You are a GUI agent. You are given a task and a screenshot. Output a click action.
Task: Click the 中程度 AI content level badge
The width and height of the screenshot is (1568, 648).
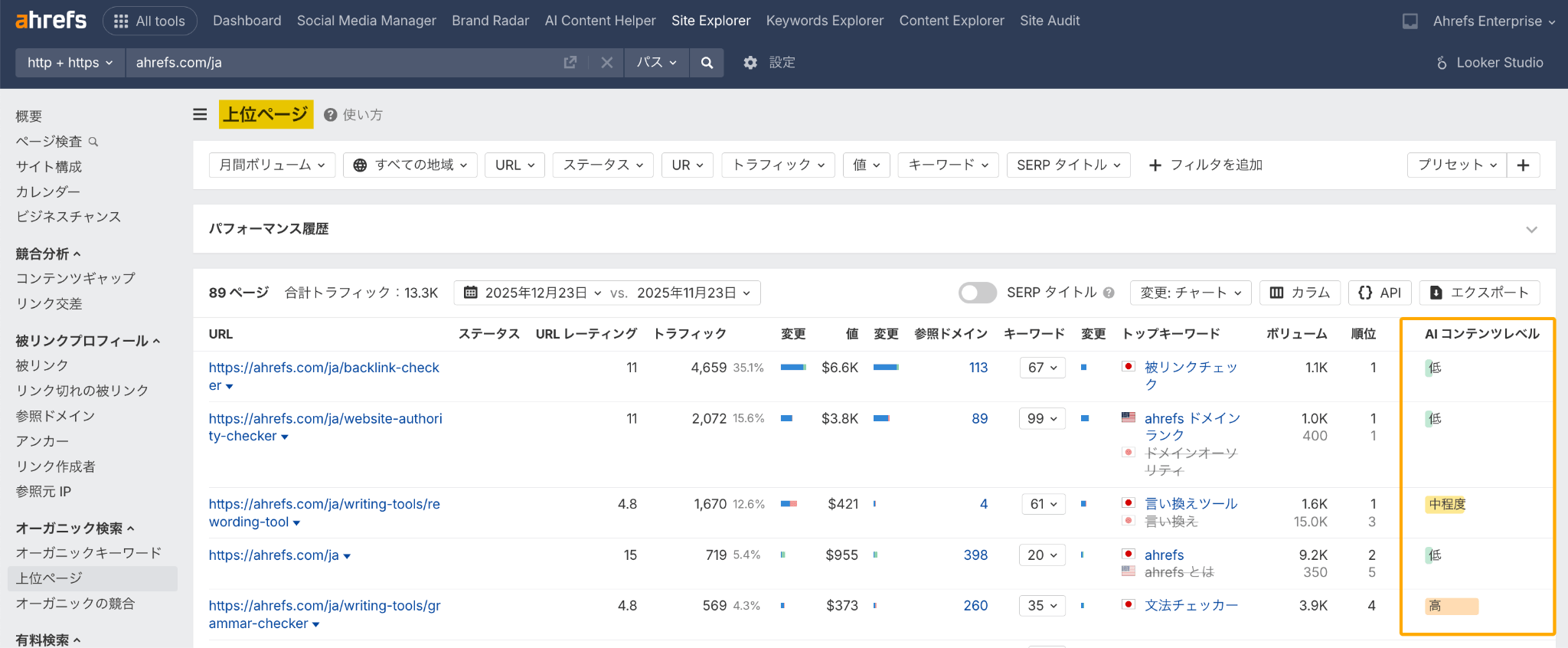click(x=1446, y=504)
